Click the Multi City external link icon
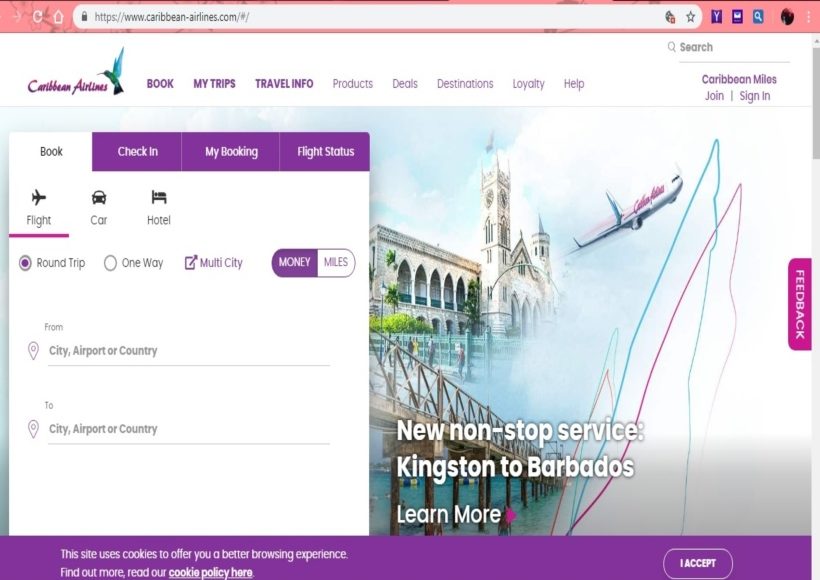Image resolution: width=820 pixels, height=580 pixels. pos(191,262)
